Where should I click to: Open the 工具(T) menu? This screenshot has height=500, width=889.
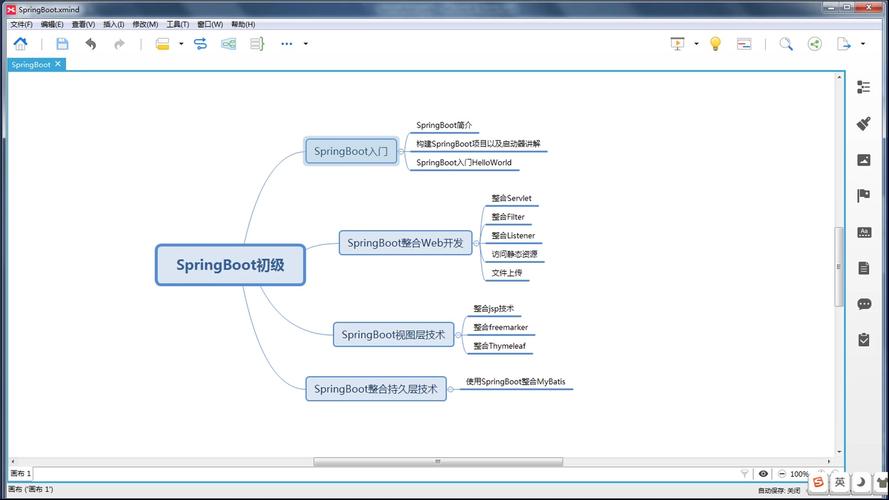pyautogui.click(x=177, y=24)
